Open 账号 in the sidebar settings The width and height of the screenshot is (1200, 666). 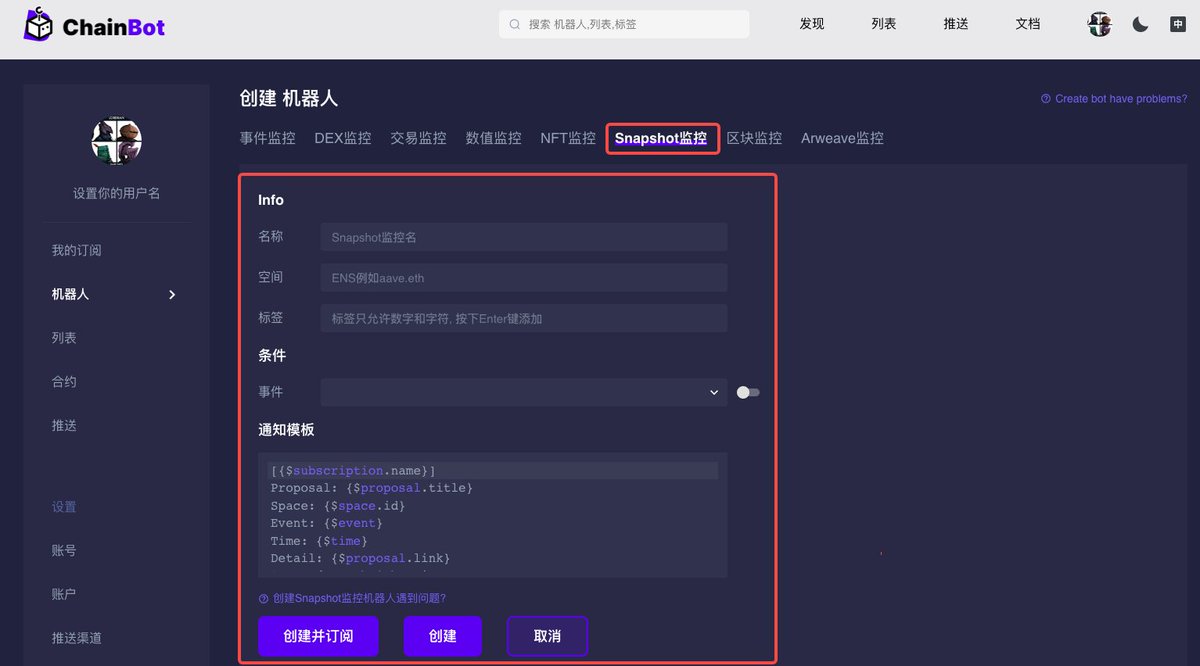pos(64,550)
